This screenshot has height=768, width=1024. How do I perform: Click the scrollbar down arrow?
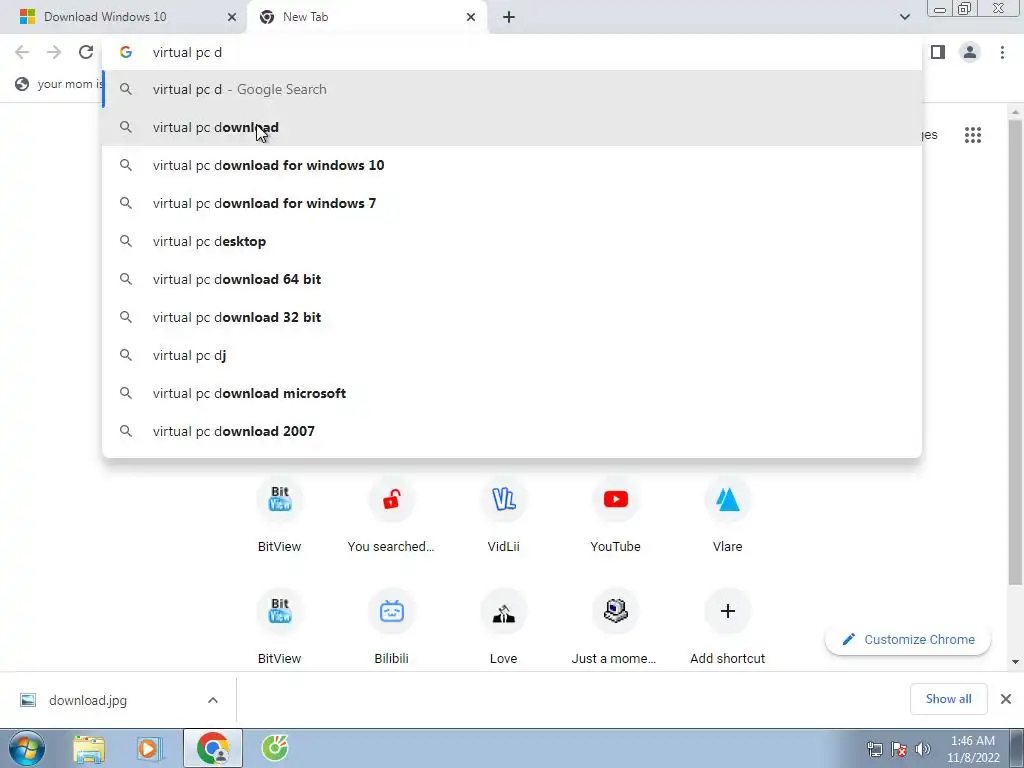(1015, 662)
